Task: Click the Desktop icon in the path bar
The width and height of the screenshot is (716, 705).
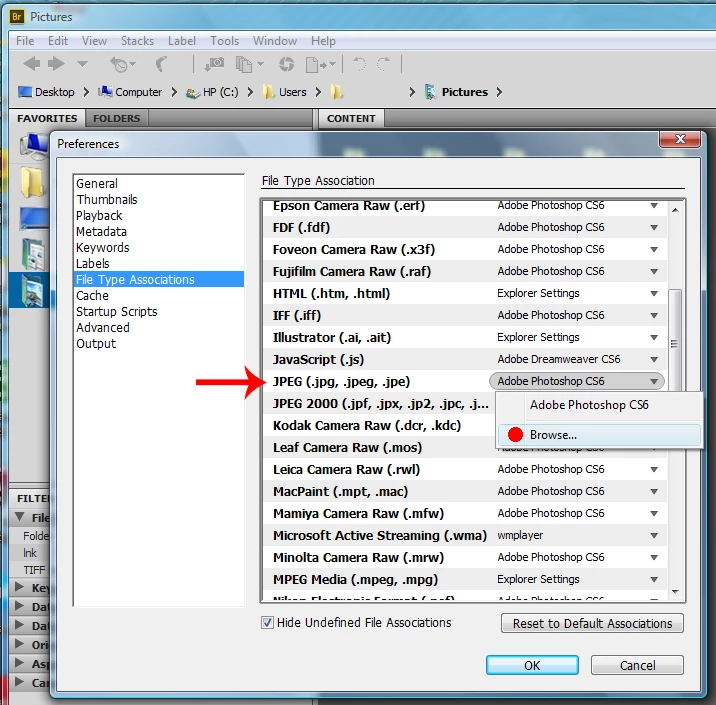Action: point(25,92)
